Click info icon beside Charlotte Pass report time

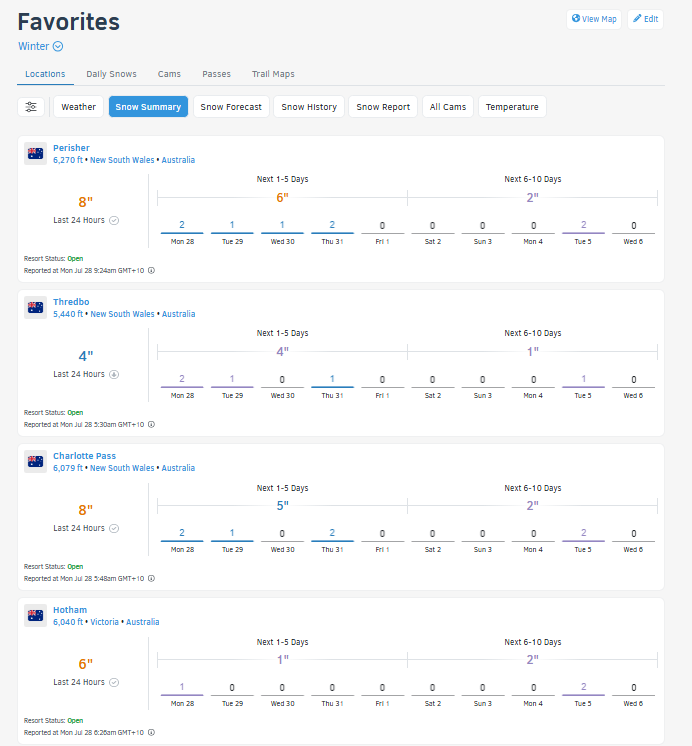[151, 579]
